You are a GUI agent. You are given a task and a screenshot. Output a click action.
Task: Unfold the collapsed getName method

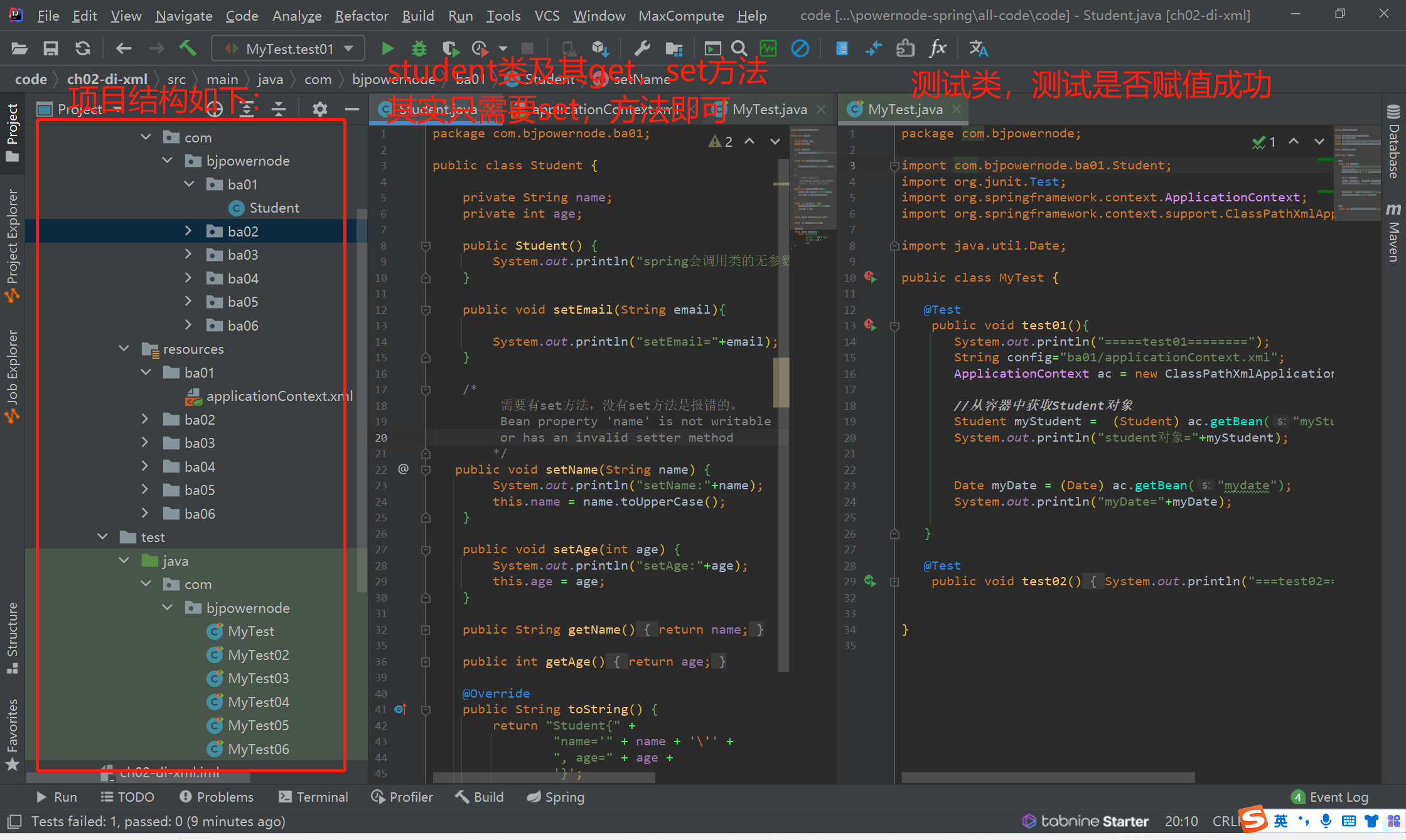pyautogui.click(x=426, y=630)
